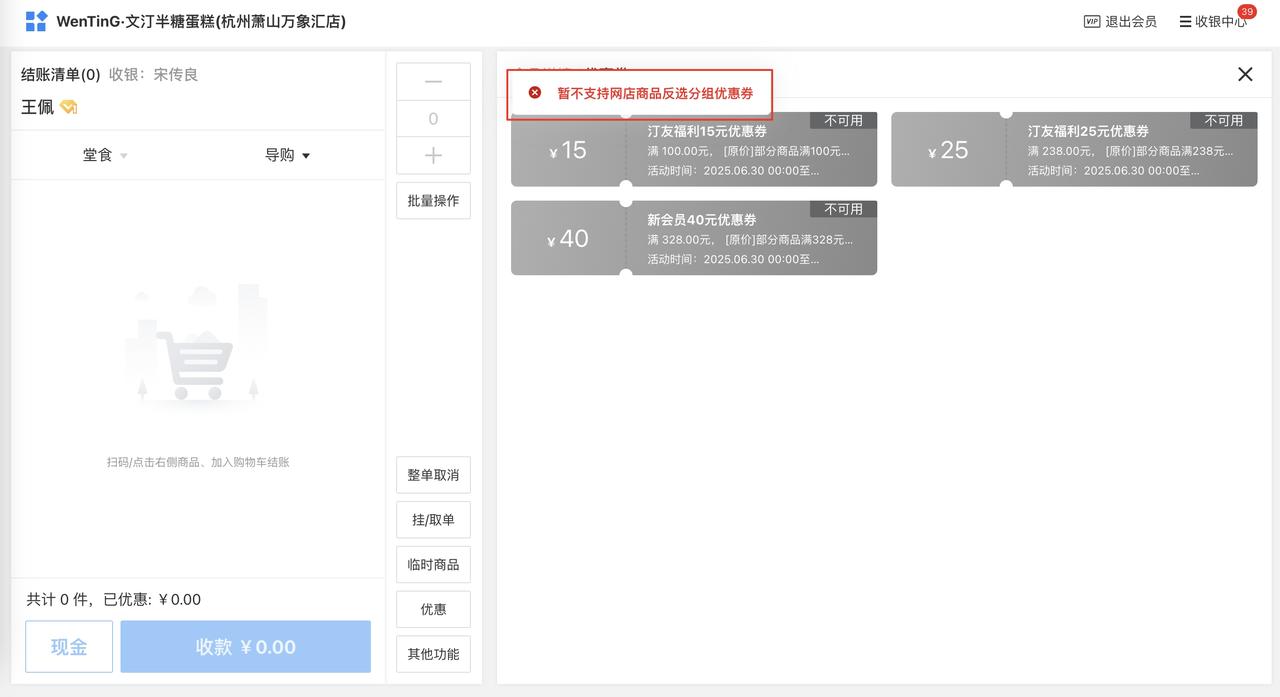Click the VIP exit member icon
This screenshot has width=1280, height=697.
point(1092,21)
